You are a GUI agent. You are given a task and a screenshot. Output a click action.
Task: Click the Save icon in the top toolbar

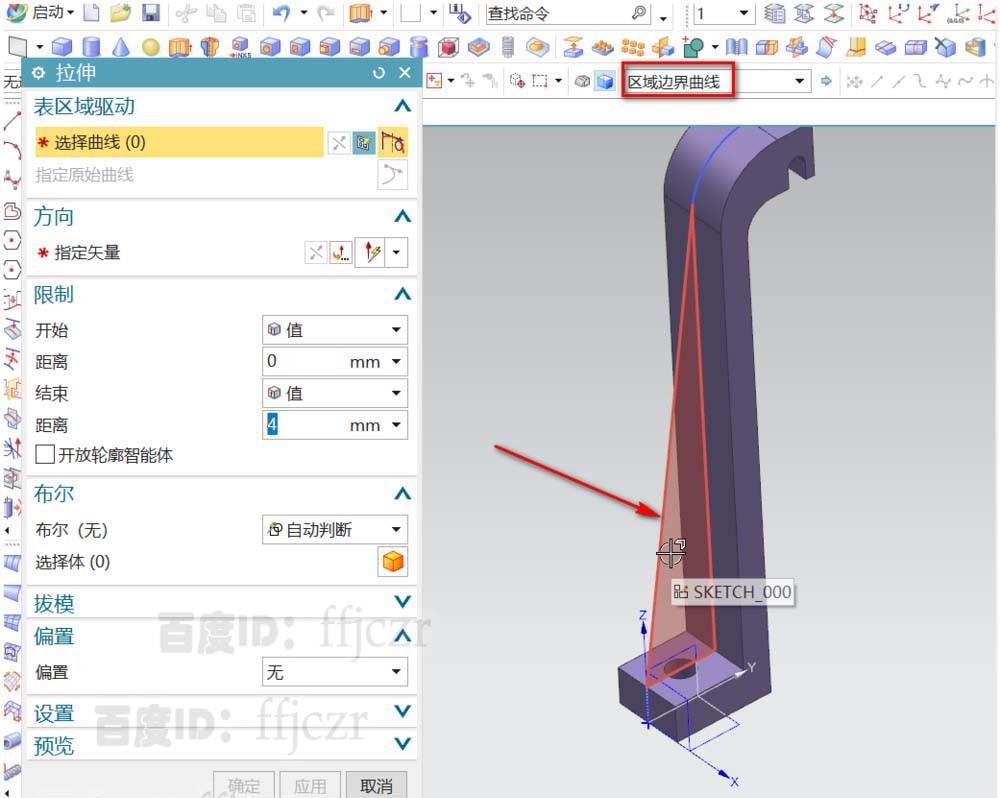click(x=148, y=14)
